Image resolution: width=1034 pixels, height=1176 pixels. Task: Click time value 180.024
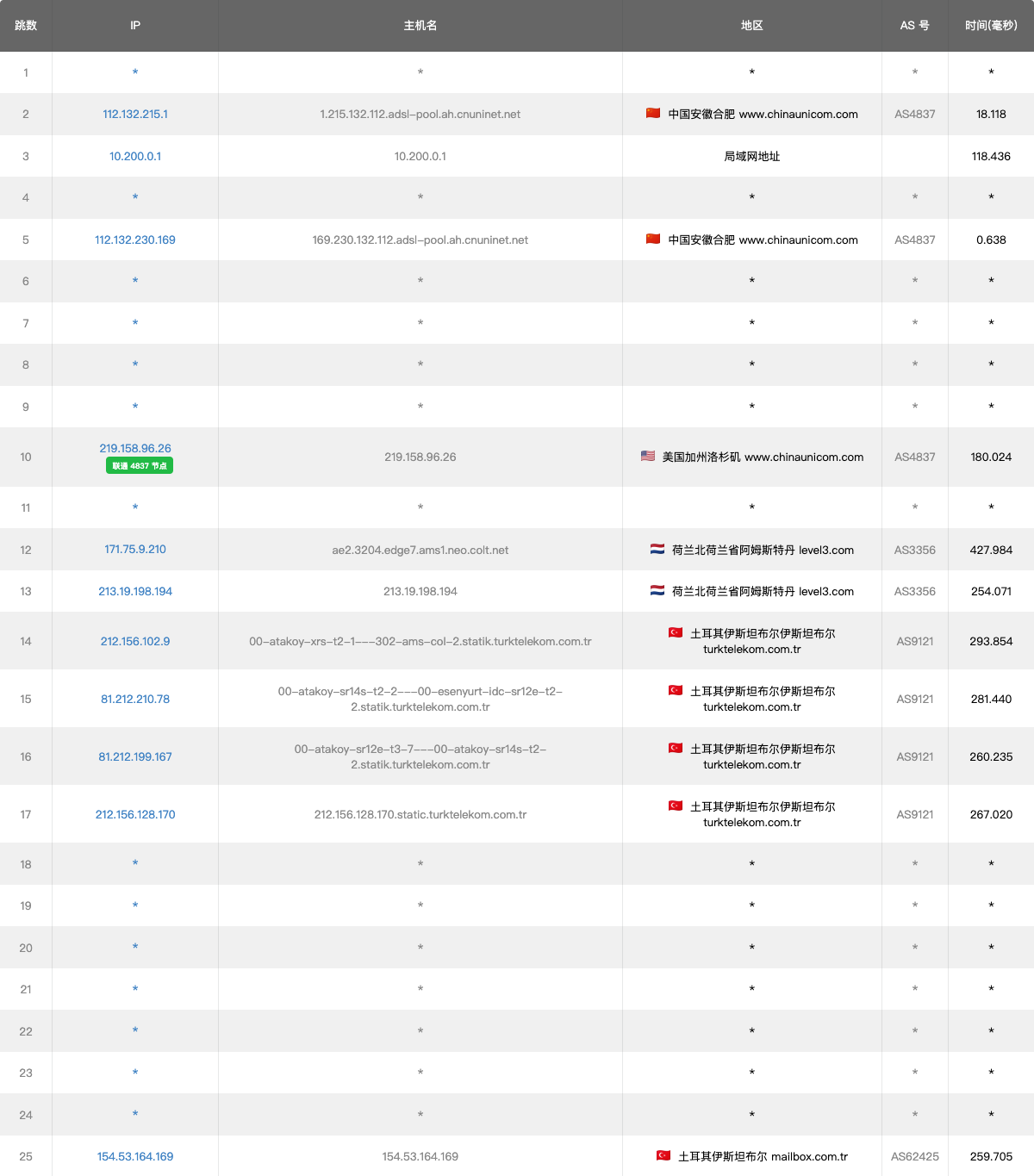coord(991,457)
